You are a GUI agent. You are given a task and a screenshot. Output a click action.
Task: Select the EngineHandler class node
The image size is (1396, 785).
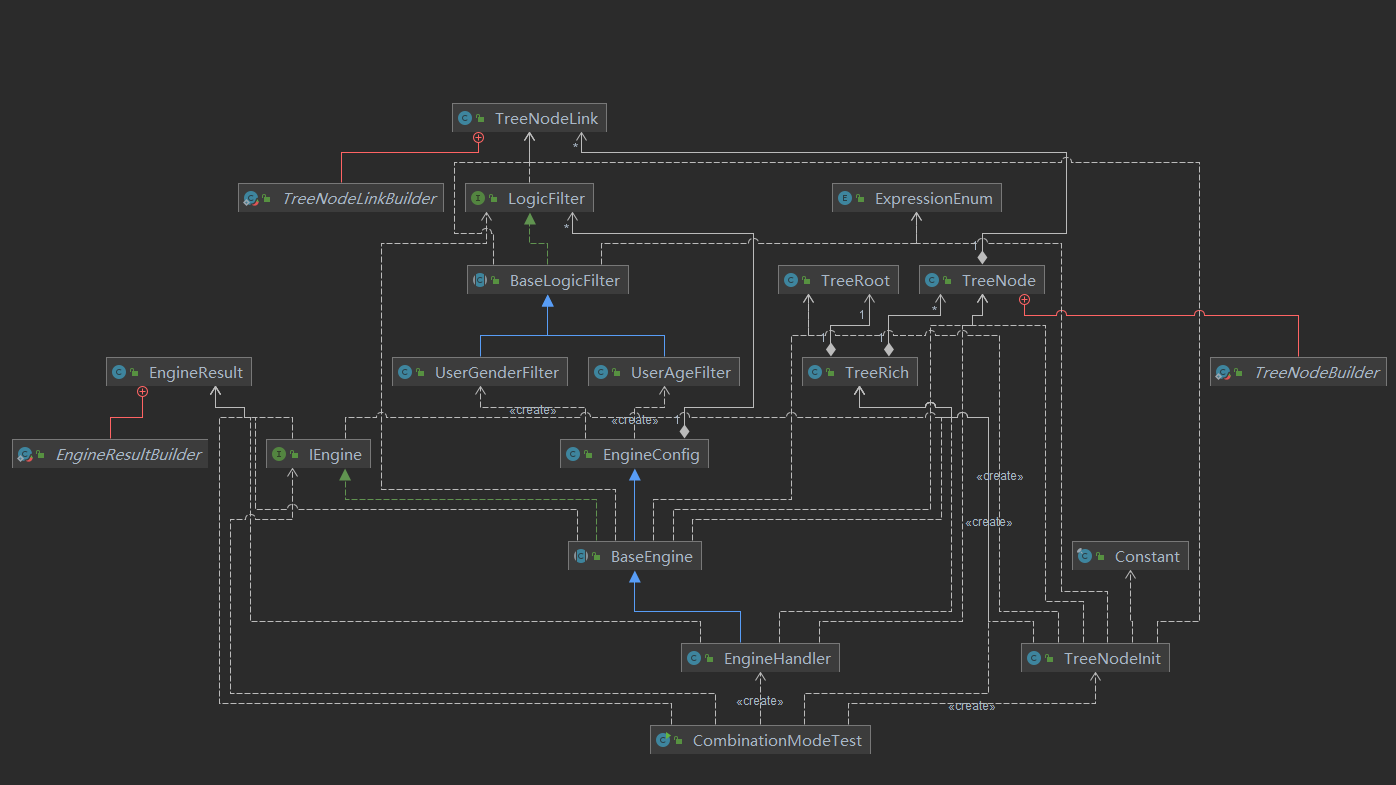[761, 658]
